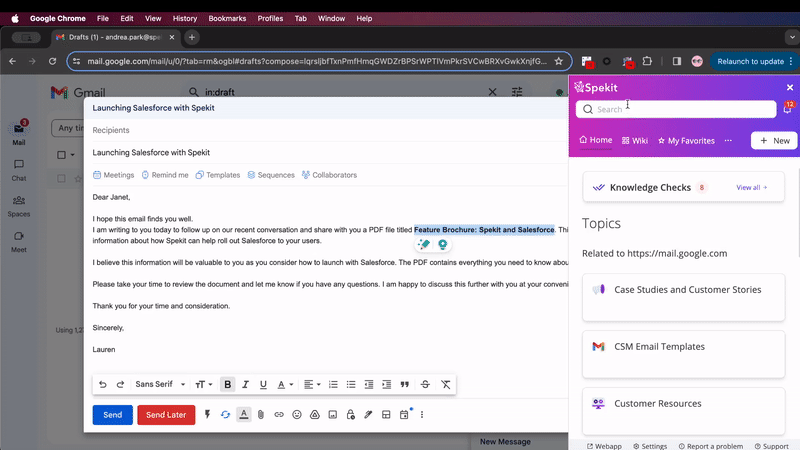Viewport: 800px width, 450px height.
Task: Switch to Spekit Wiki tab
Action: 635,141
